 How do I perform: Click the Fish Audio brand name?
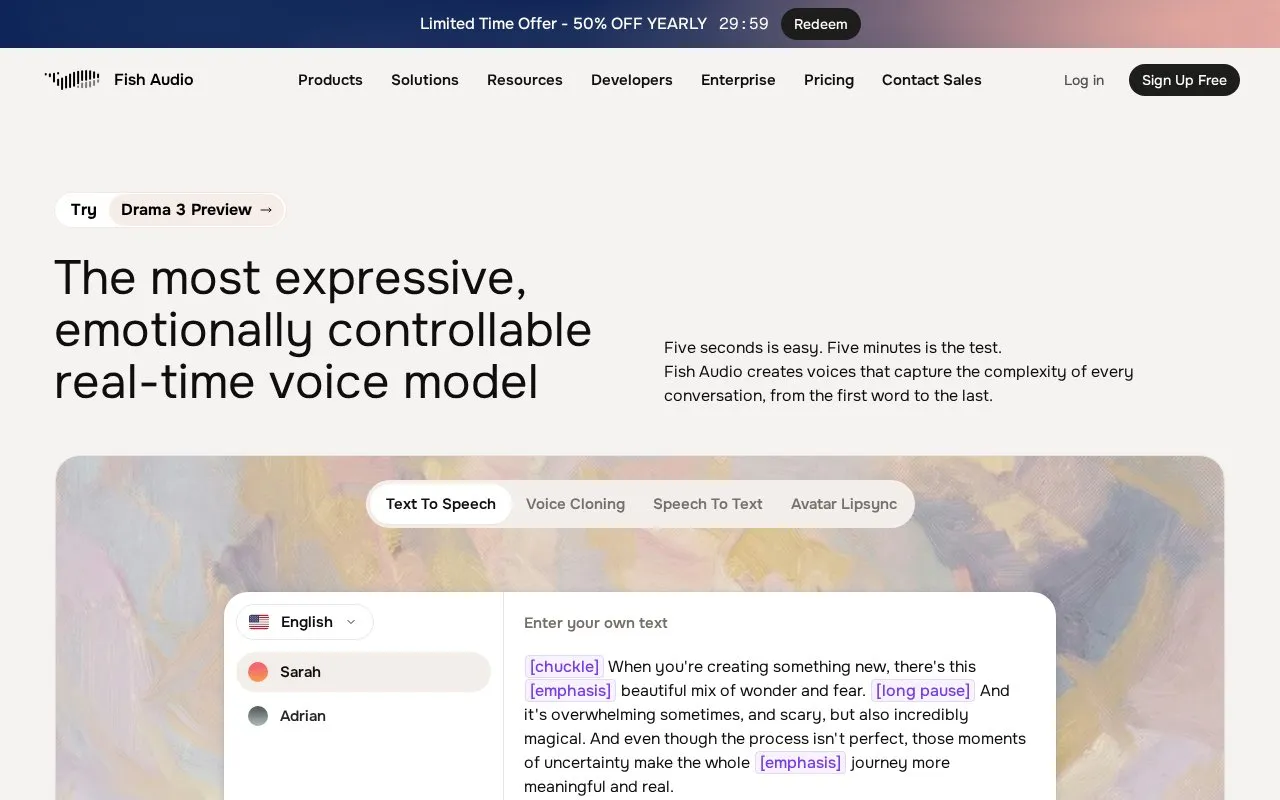pos(154,80)
